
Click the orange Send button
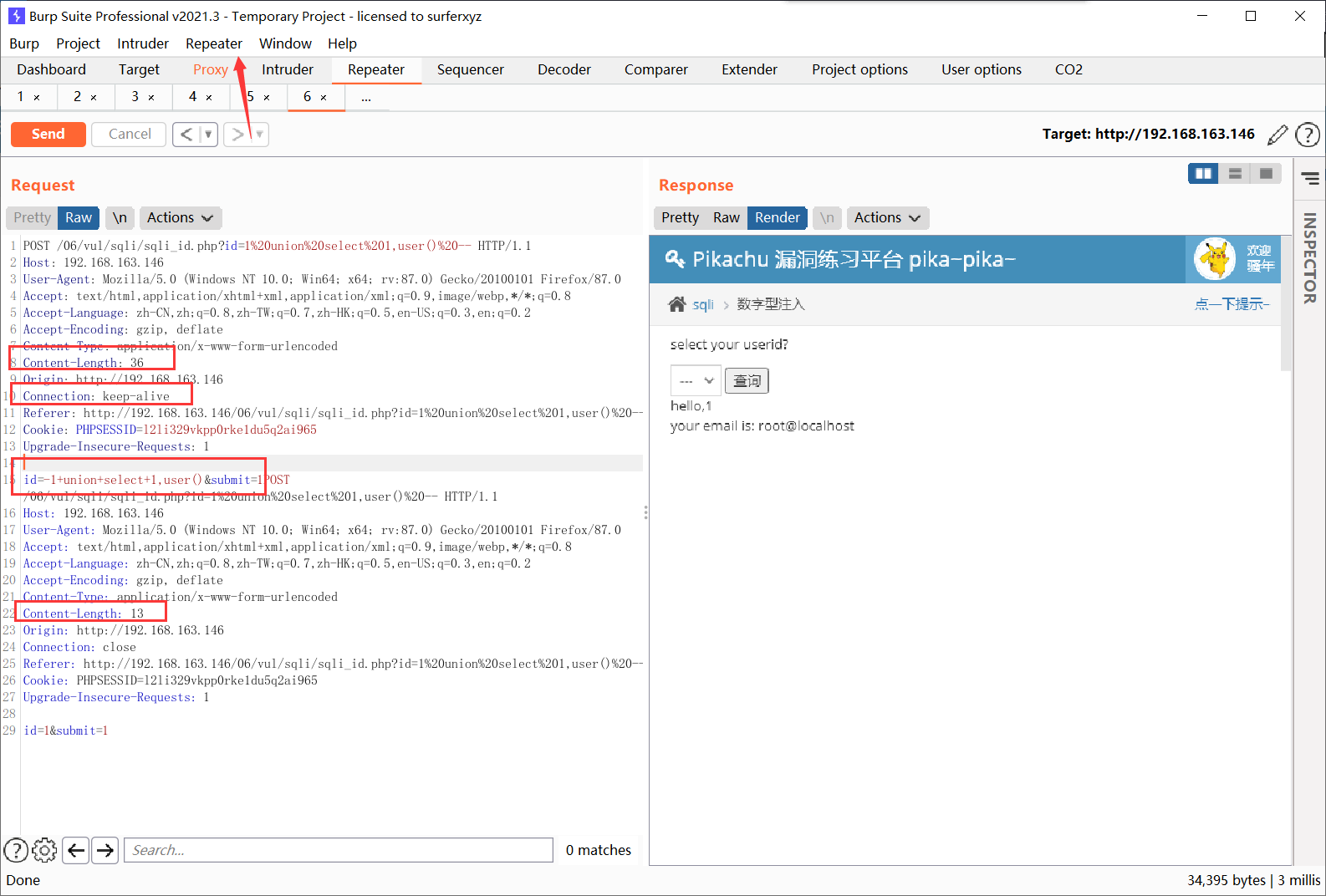pyautogui.click(x=48, y=134)
